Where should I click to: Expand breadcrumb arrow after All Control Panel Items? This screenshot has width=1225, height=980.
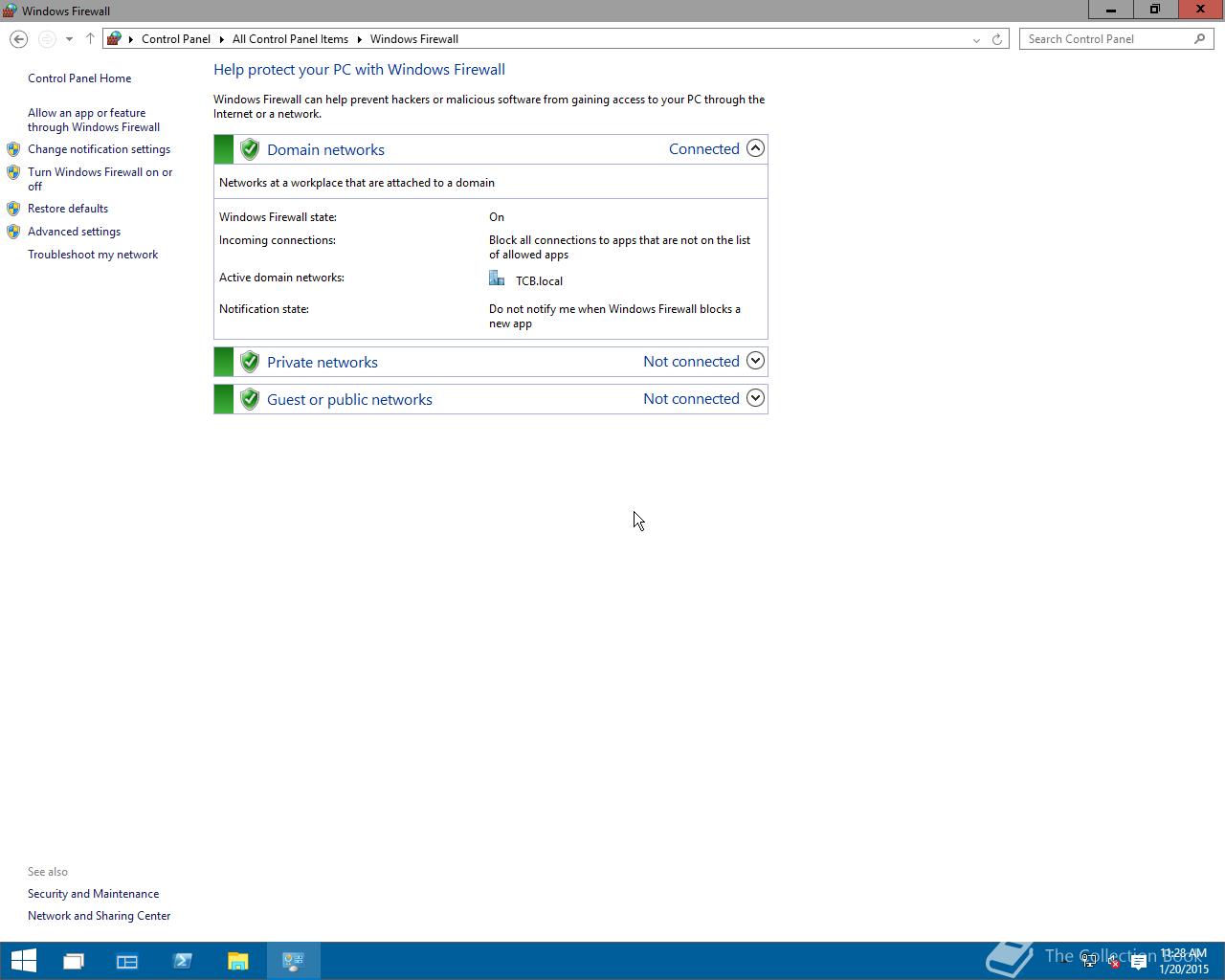point(360,39)
